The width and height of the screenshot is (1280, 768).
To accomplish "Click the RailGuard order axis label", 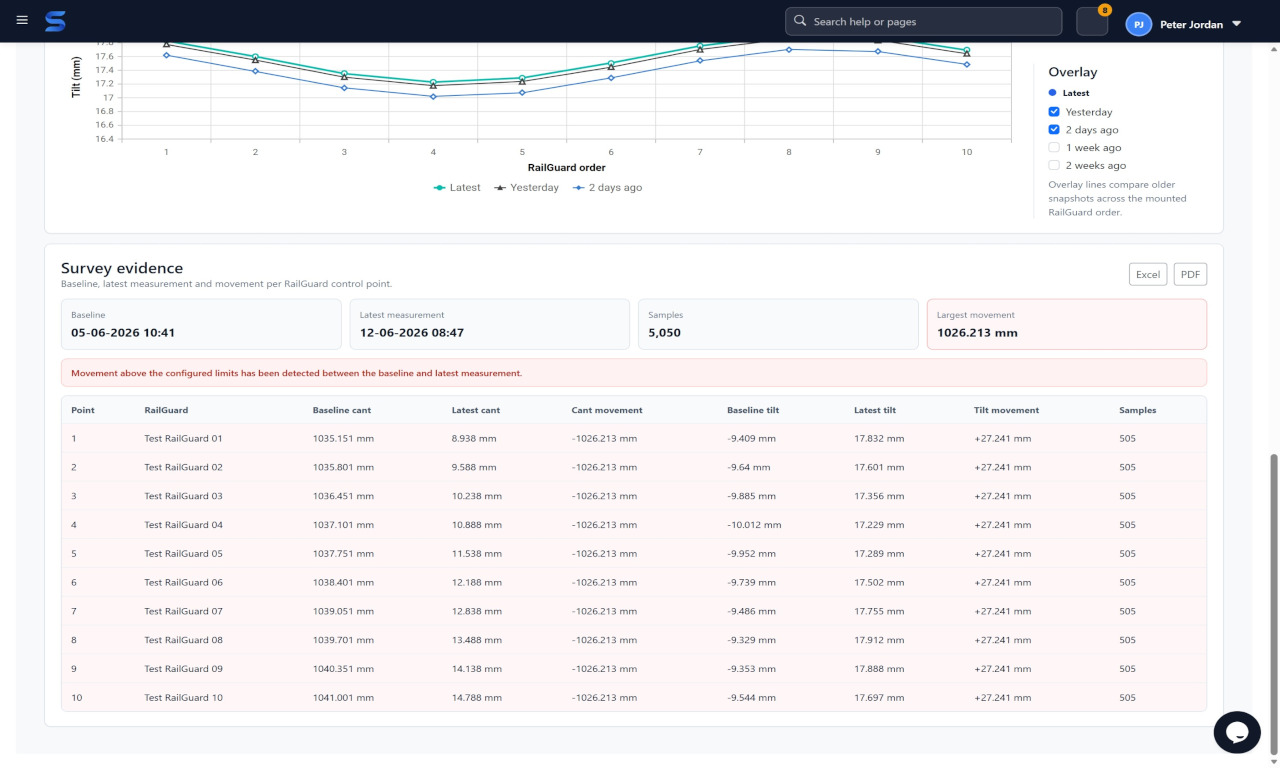I will 566,167.
